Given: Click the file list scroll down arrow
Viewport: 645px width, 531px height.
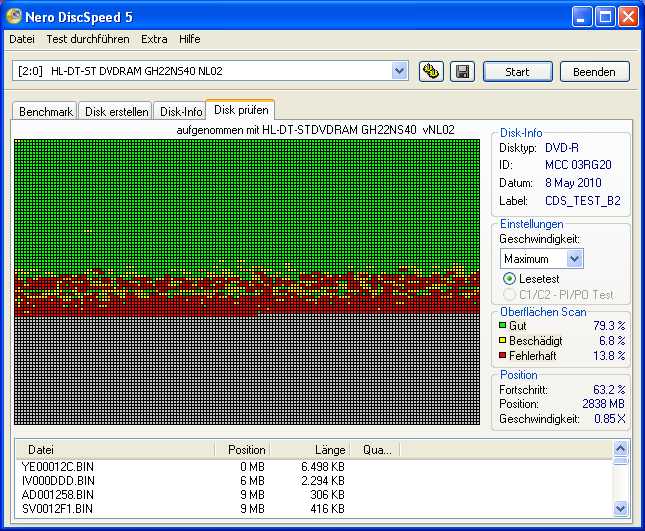Looking at the screenshot, I should point(620,508).
